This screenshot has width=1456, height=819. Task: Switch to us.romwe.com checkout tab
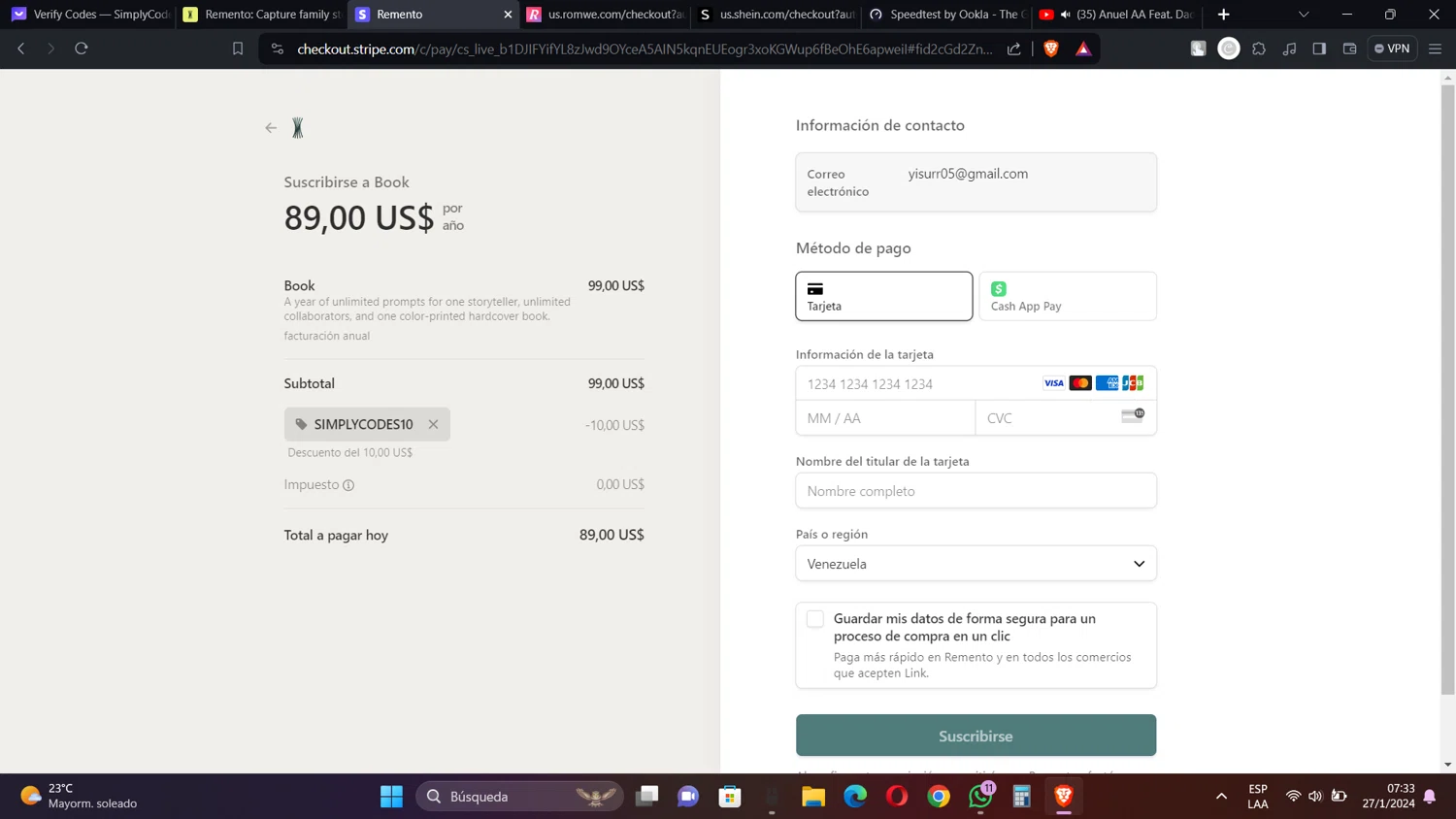coord(605,15)
